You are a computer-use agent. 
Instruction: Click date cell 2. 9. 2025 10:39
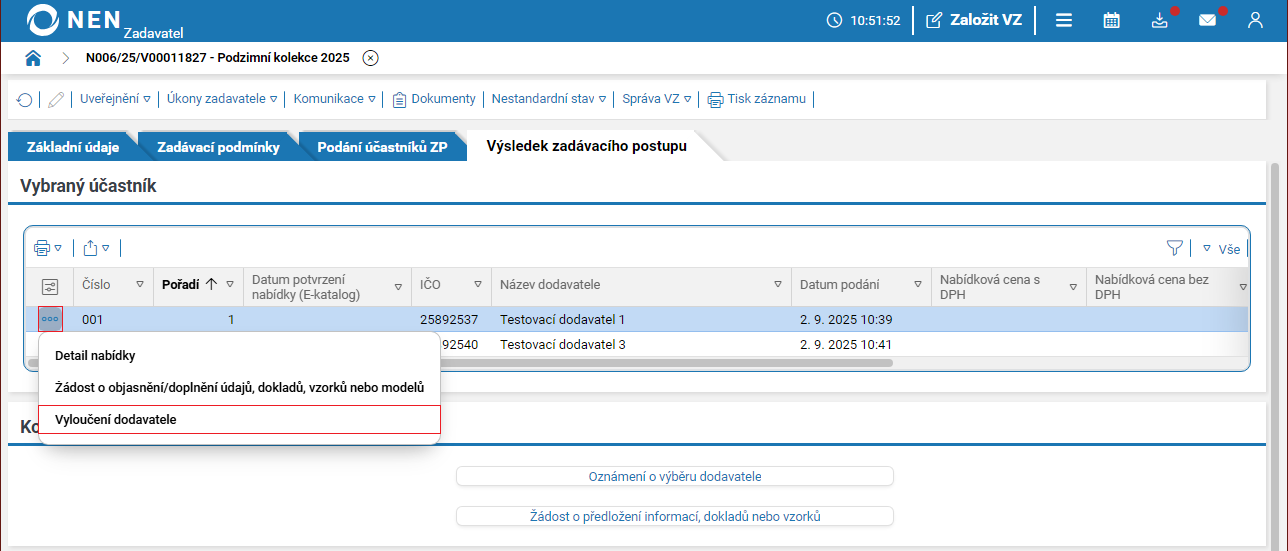(x=846, y=320)
